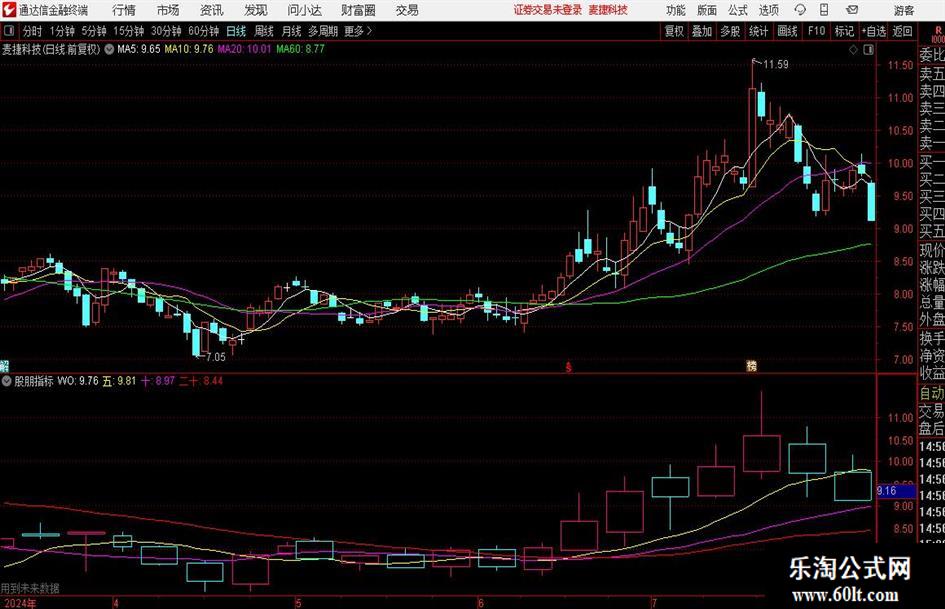Click the 统计 statistics toolbar button

(x=758, y=31)
